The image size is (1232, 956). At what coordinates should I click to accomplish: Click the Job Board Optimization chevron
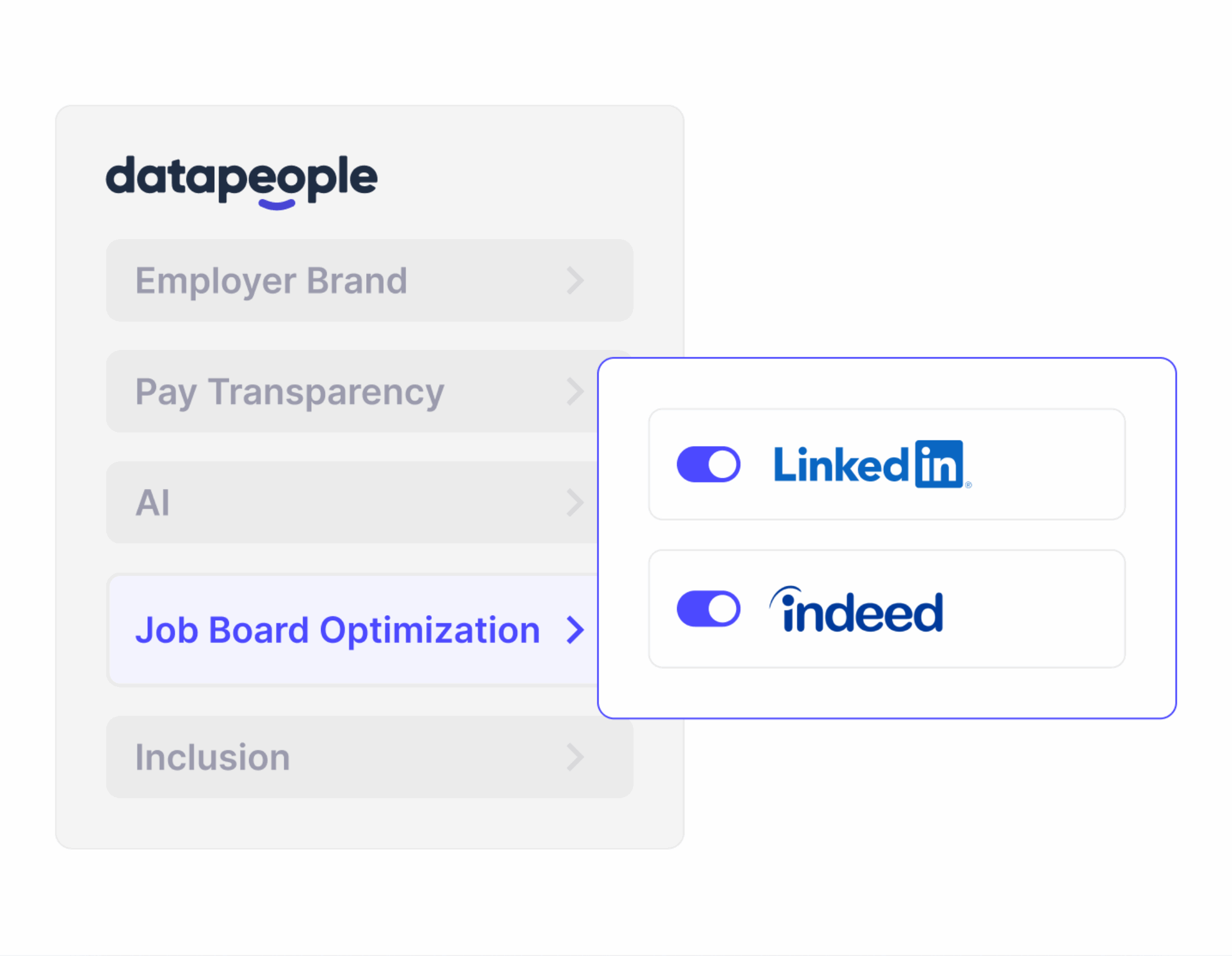575,630
